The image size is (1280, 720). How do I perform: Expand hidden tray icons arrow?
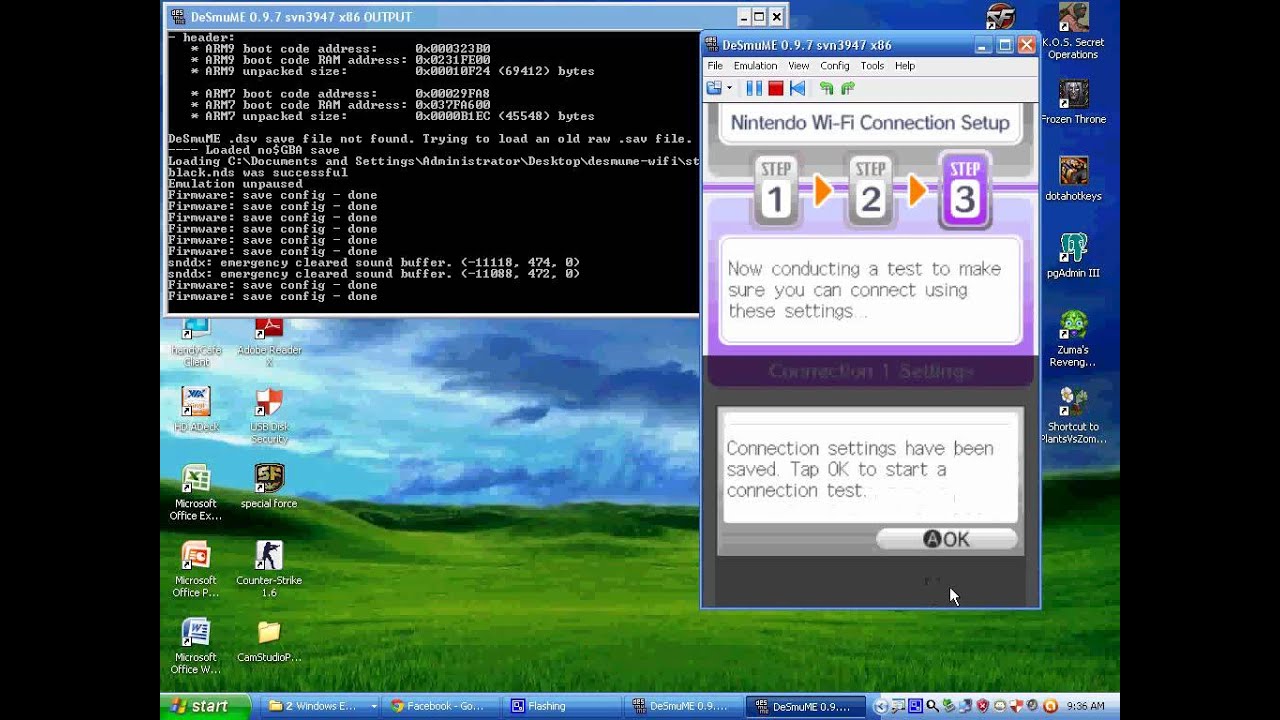(x=881, y=706)
